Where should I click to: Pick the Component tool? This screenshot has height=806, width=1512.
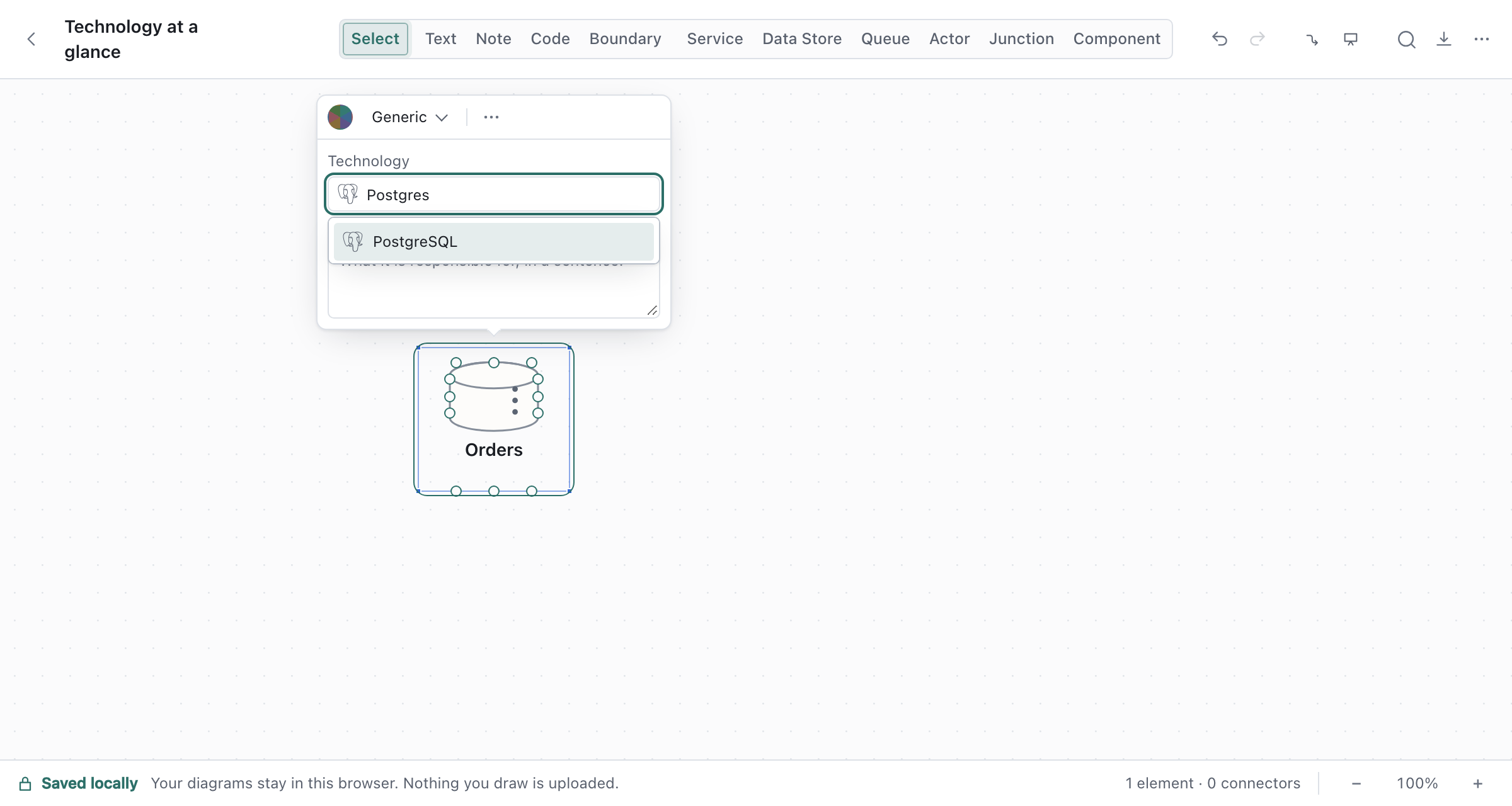coord(1116,39)
